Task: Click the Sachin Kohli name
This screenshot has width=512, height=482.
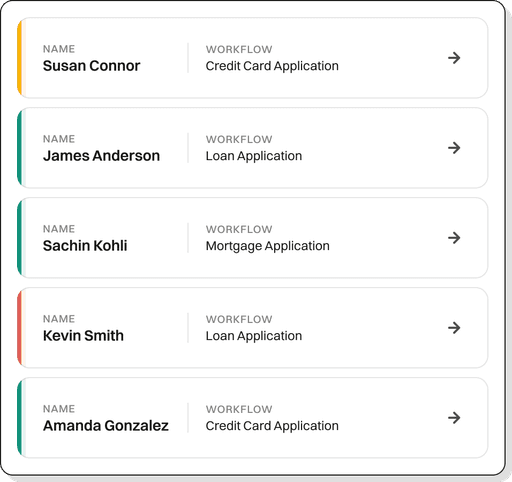Action: coord(85,246)
